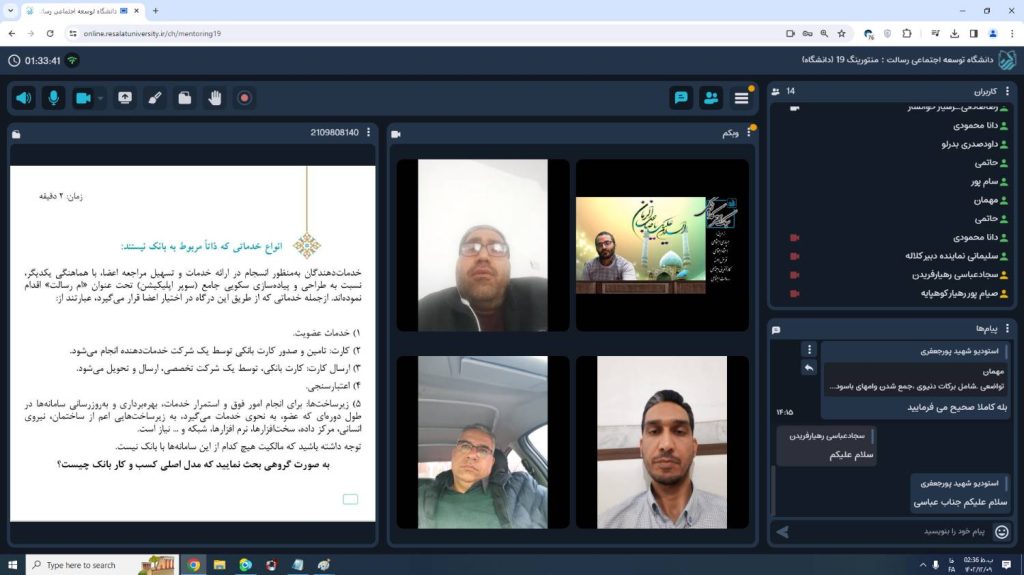This screenshot has width=1024, height=575.
Task: Mute the speaker audio button
Action: (x=24, y=98)
